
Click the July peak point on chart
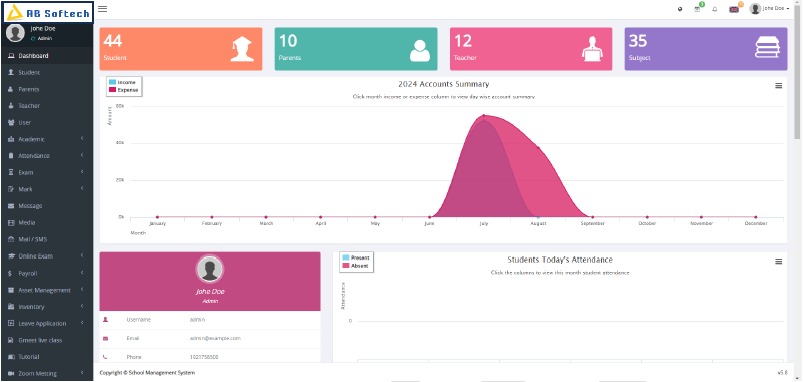[x=484, y=116]
